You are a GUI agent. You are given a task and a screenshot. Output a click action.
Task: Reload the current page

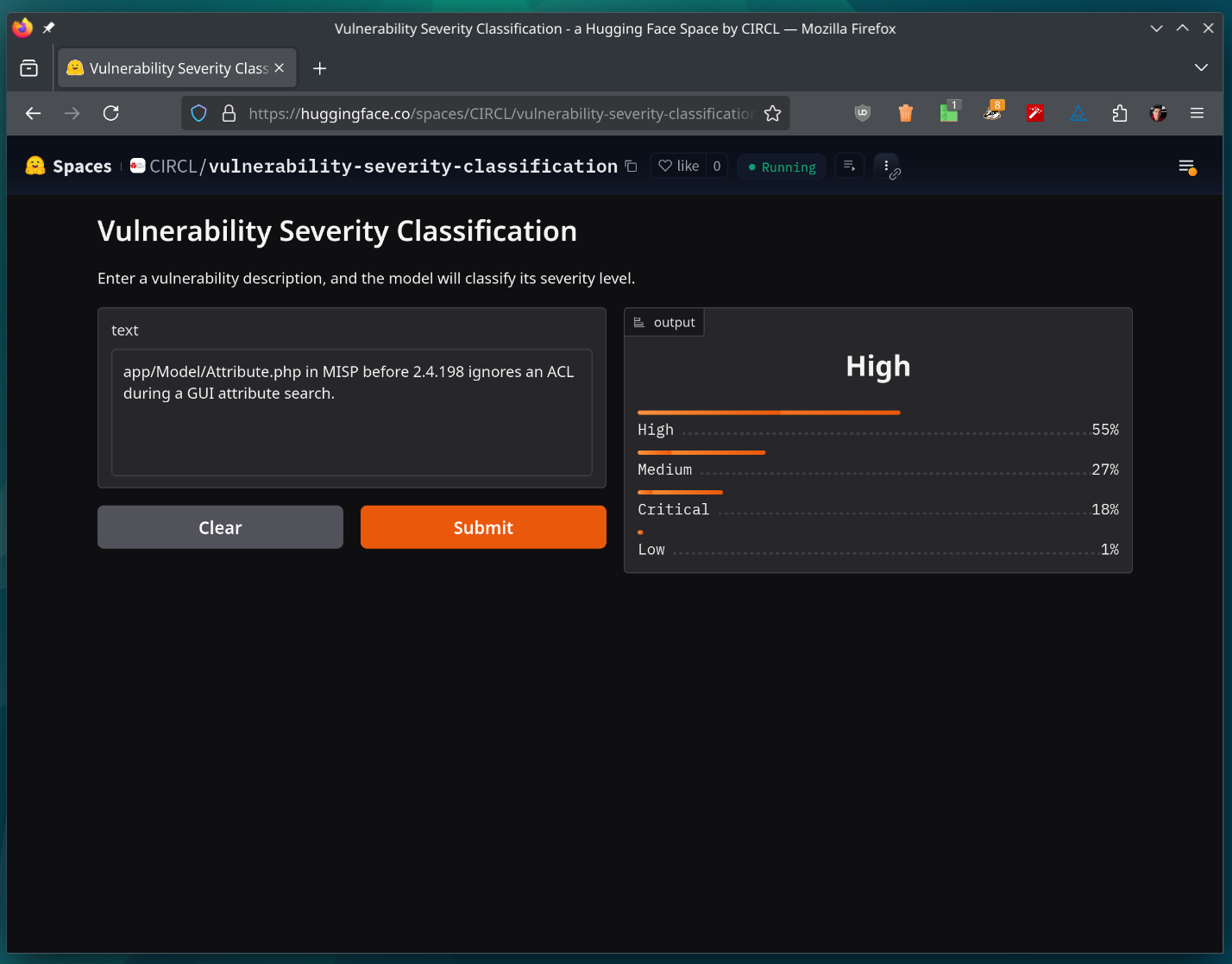click(111, 113)
